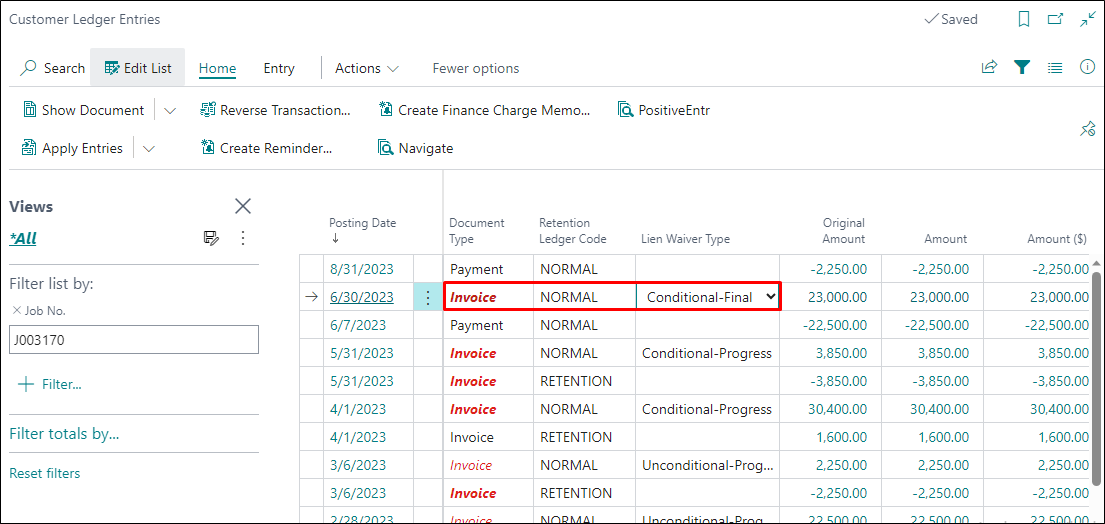
Task: Close the Views filter pane
Action: click(x=242, y=206)
